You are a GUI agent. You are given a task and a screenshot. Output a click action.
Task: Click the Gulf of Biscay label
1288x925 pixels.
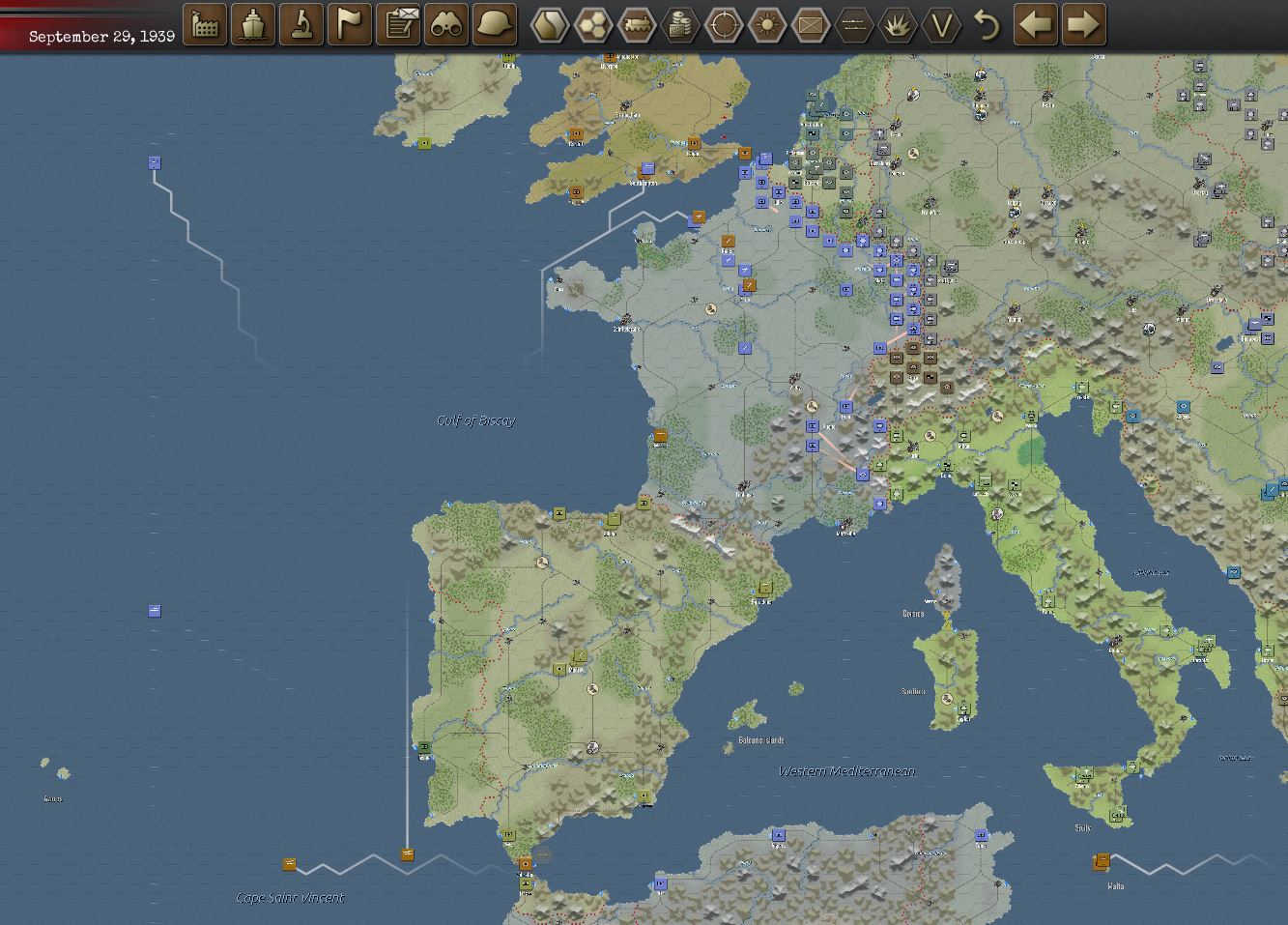(x=476, y=420)
